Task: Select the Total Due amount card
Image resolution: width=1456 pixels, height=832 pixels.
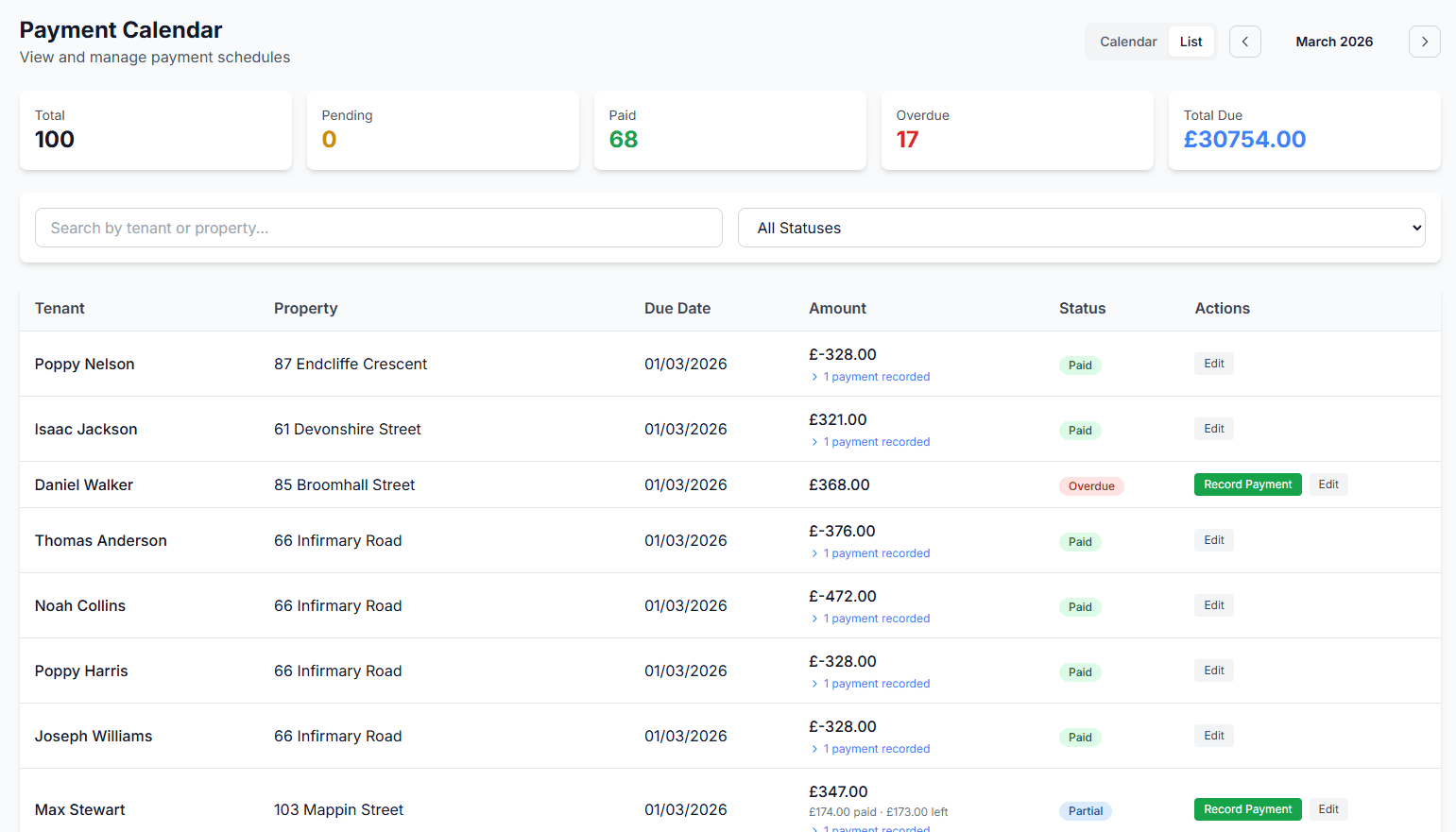Action: (x=1305, y=130)
